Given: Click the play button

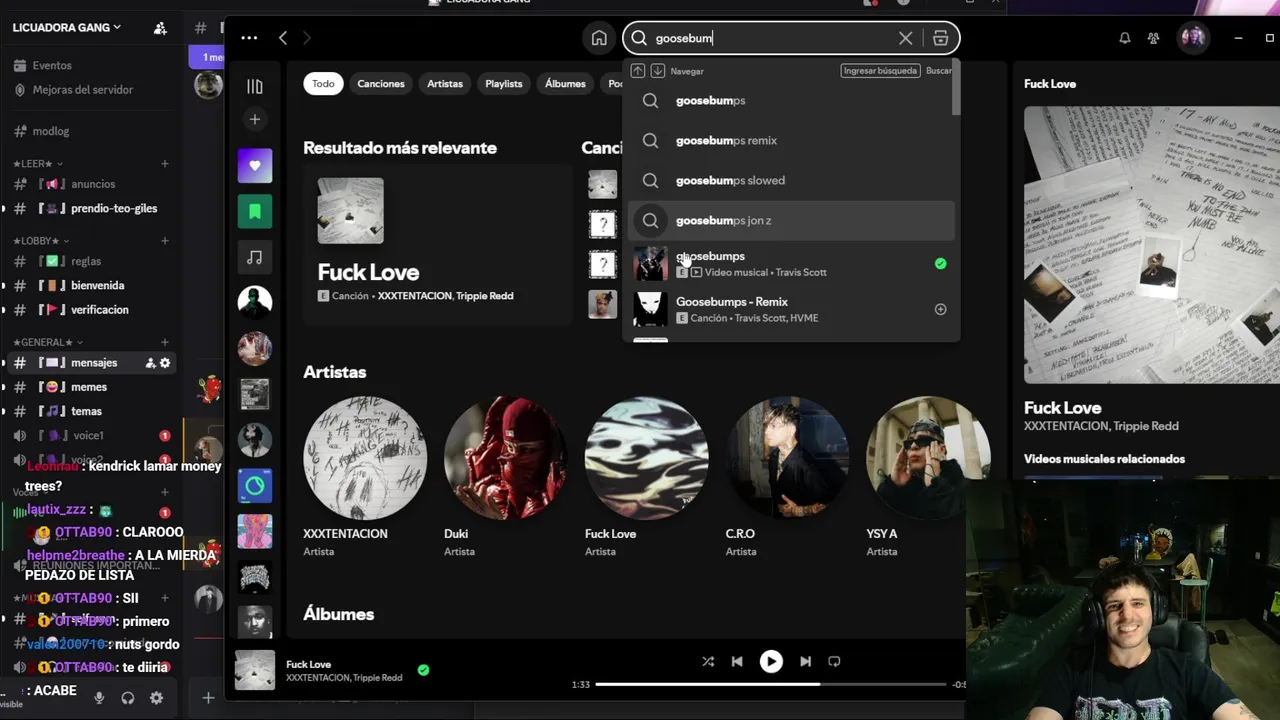Looking at the screenshot, I should [771, 661].
